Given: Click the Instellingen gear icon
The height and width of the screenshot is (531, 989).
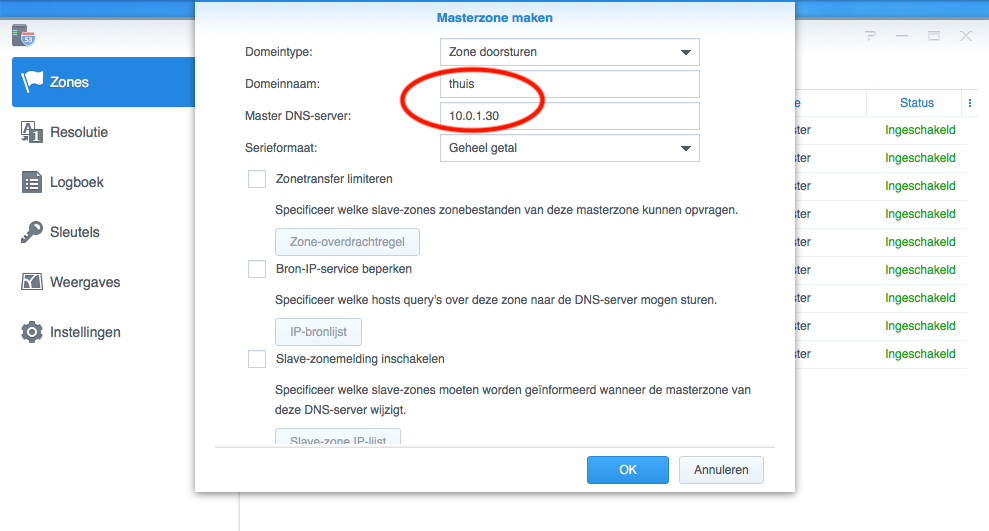Looking at the screenshot, I should click(x=32, y=332).
